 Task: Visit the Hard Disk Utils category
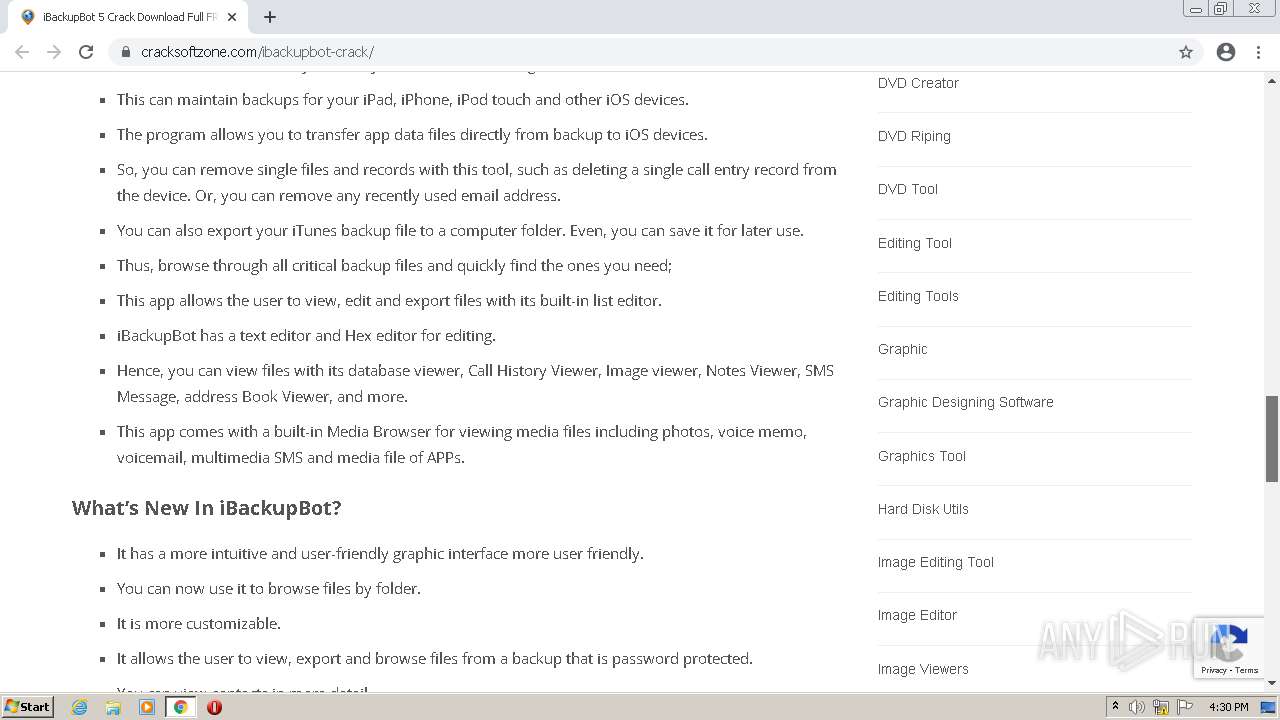pyautogui.click(x=923, y=509)
